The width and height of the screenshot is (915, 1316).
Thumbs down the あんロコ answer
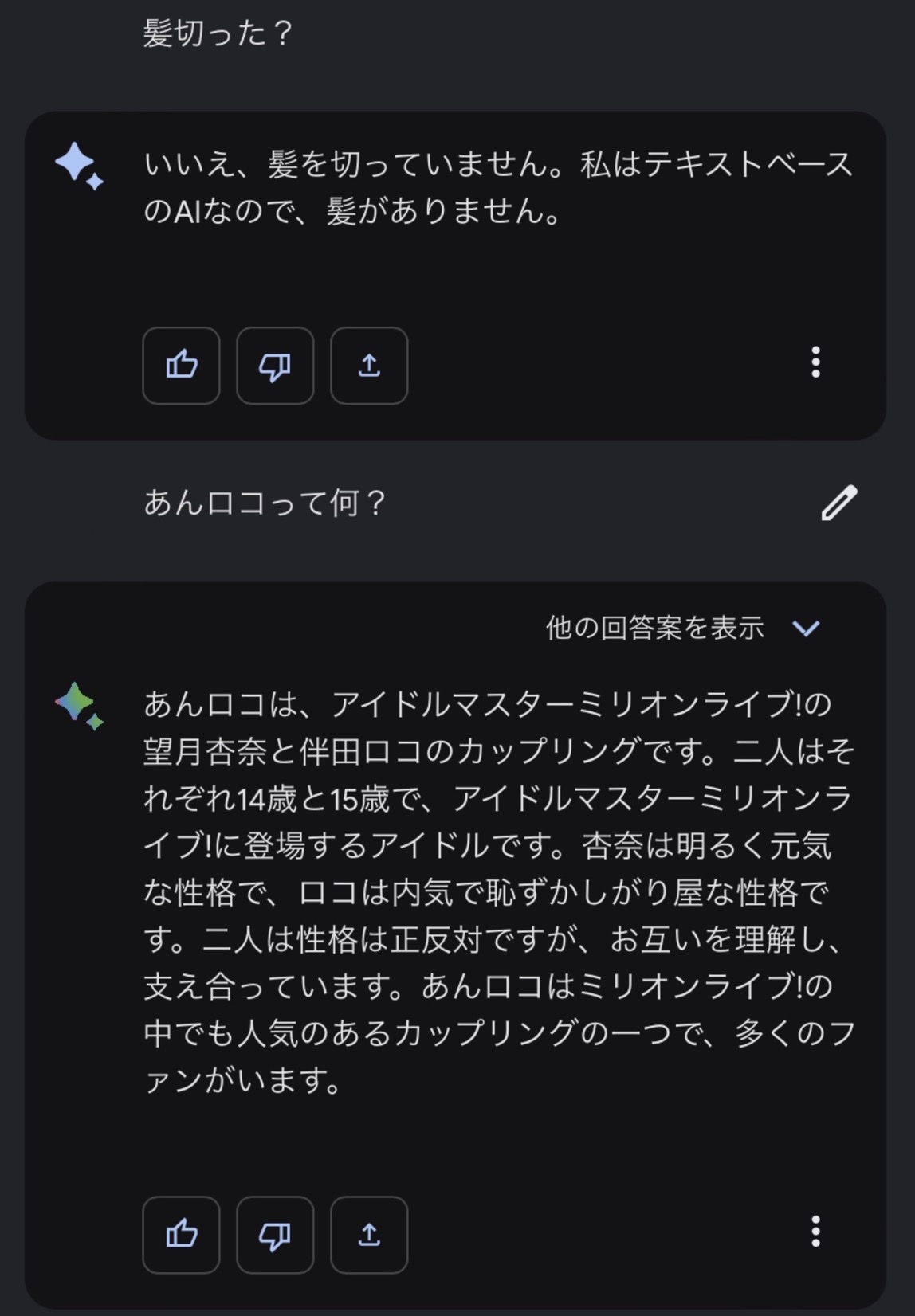point(275,1235)
